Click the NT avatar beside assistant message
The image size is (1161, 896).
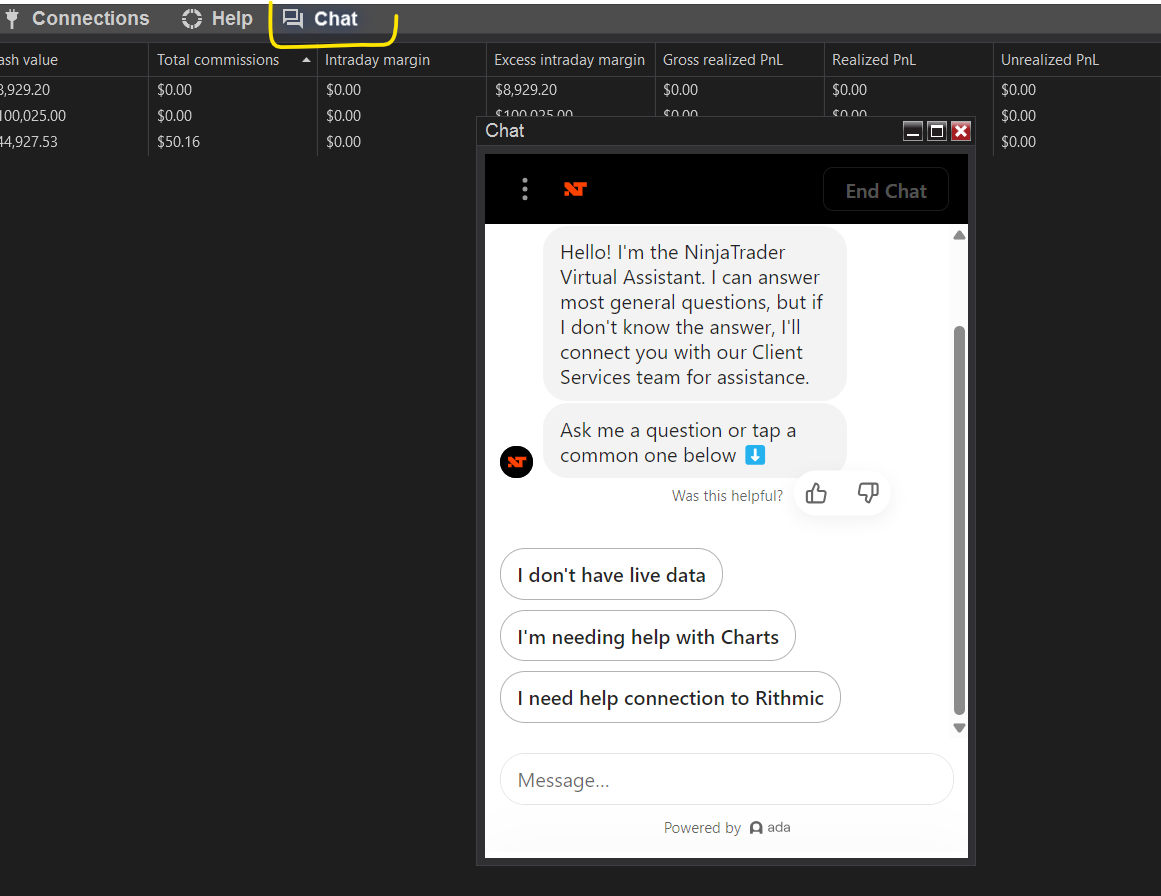[516, 462]
